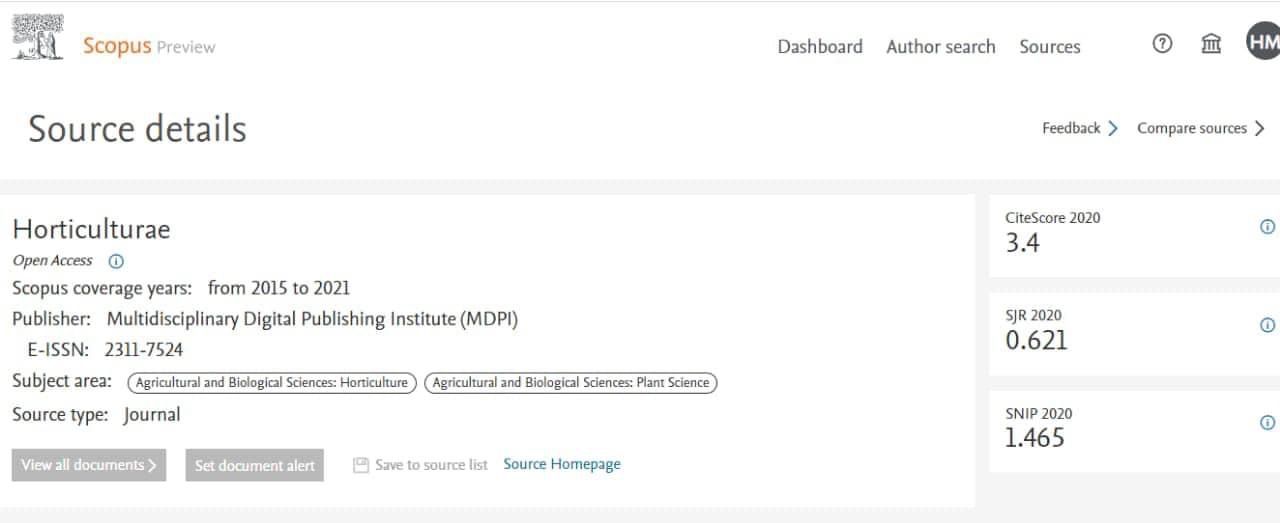1280x523 pixels.
Task: Go to Author search
Action: pyautogui.click(x=941, y=47)
